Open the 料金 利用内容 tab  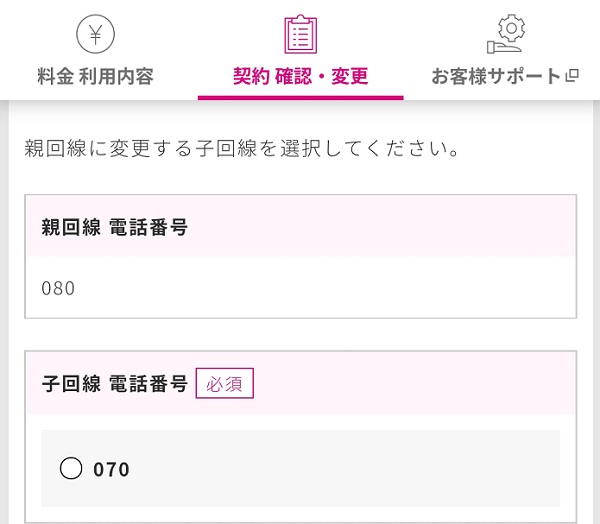(96, 76)
